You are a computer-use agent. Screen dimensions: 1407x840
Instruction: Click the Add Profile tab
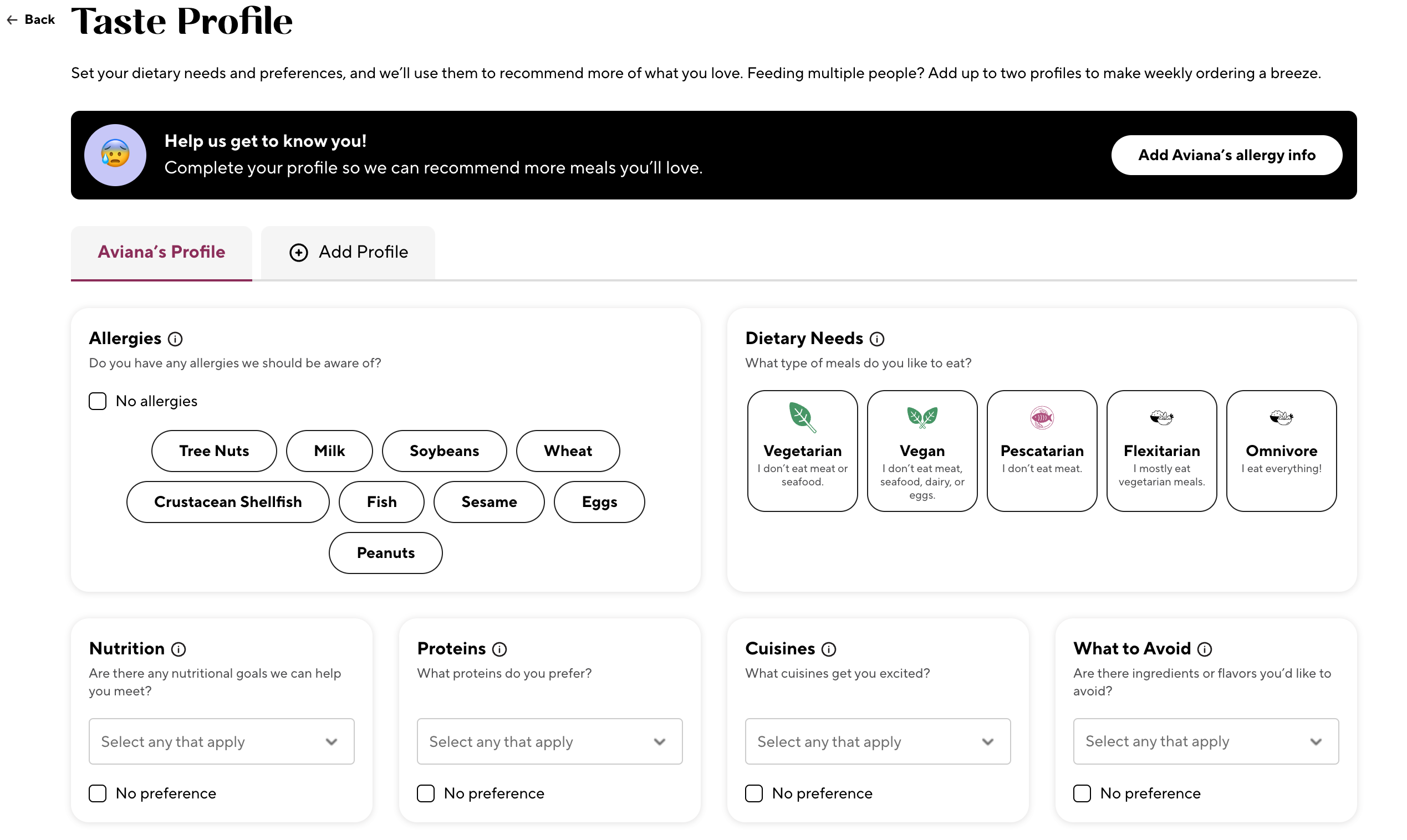348,252
